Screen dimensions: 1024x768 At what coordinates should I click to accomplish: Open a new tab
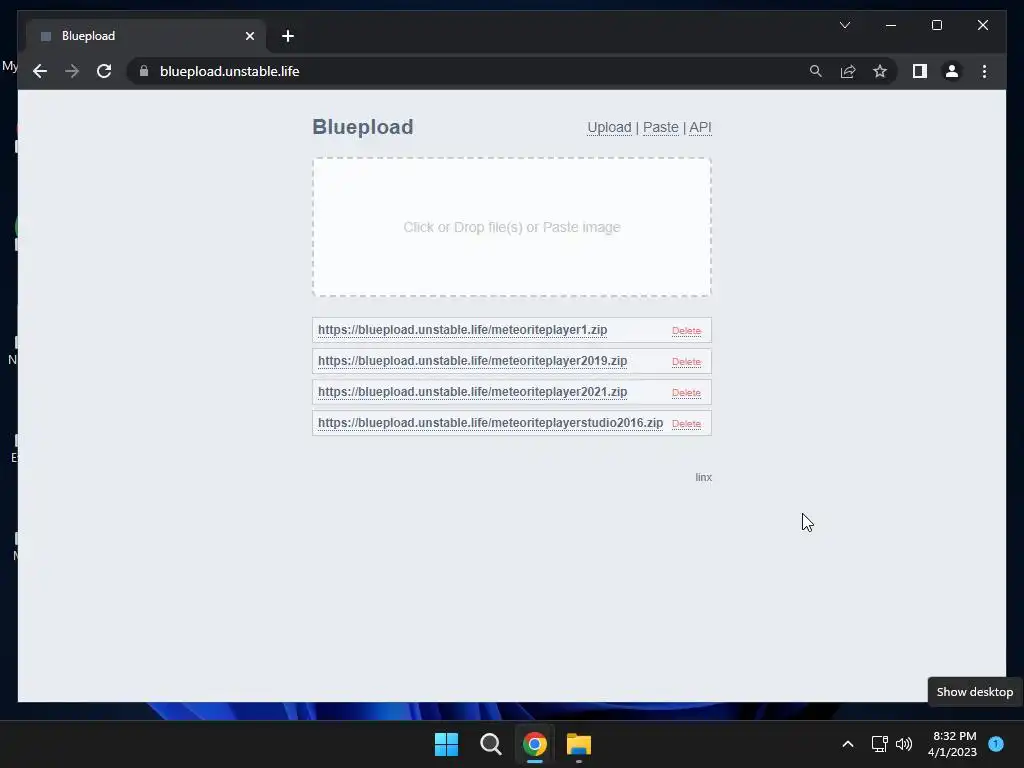click(x=288, y=36)
